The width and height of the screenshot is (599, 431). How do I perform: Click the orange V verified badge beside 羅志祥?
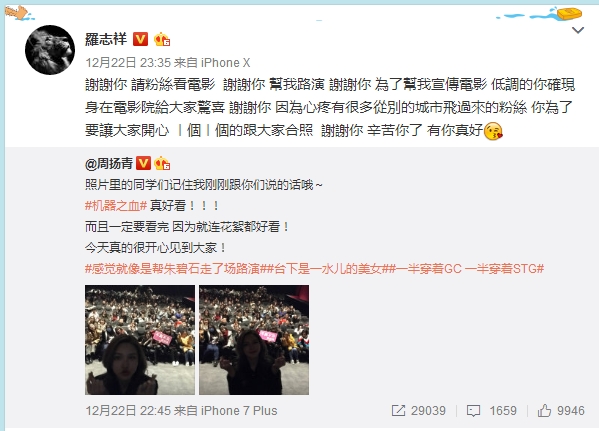[x=140, y=39]
